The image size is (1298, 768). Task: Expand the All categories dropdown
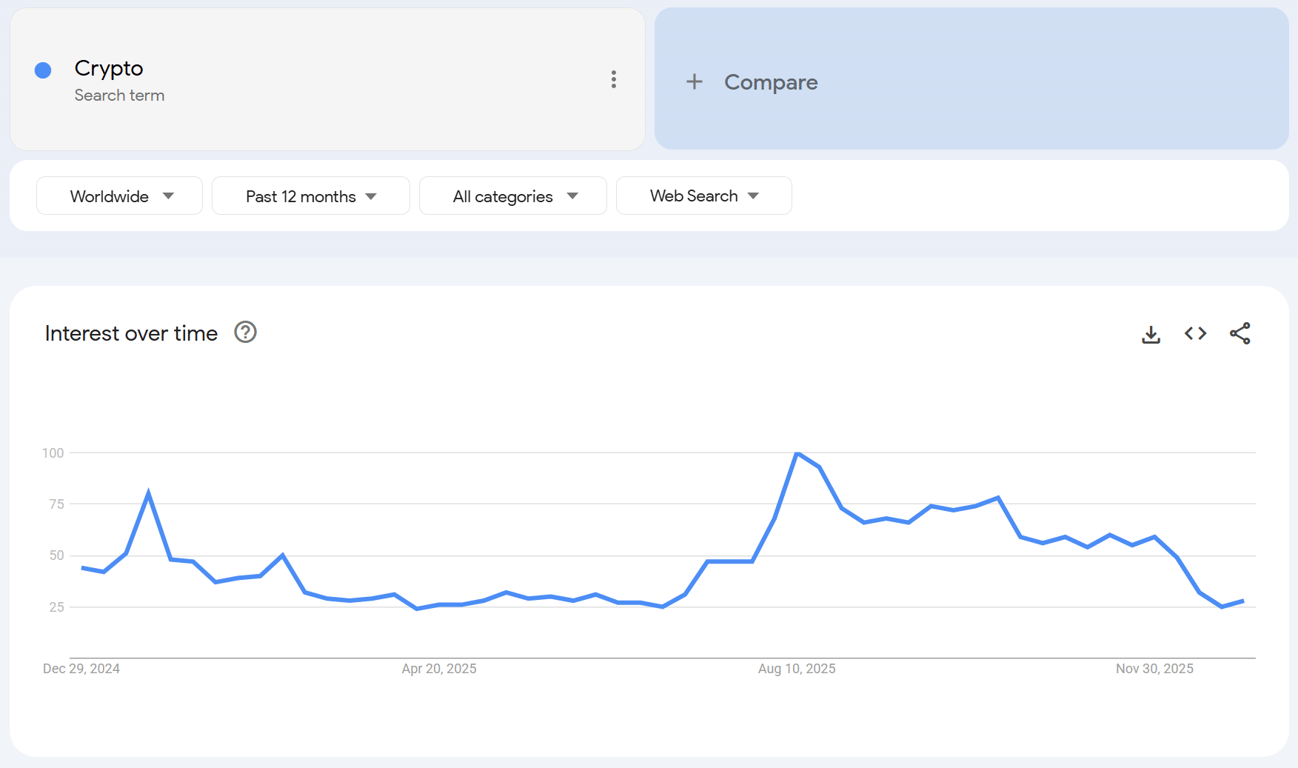(x=512, y=196)
